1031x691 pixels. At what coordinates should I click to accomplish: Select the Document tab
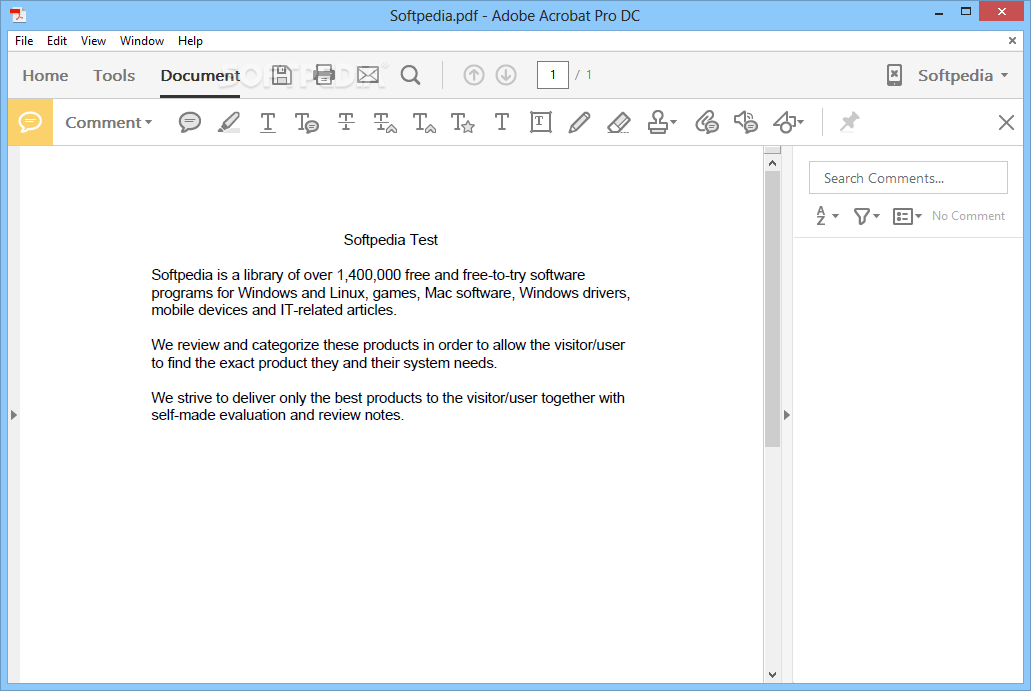point(200,76)
